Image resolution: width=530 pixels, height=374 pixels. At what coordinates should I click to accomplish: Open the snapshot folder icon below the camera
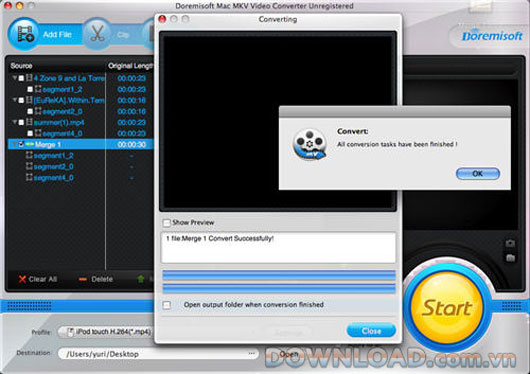510,258
